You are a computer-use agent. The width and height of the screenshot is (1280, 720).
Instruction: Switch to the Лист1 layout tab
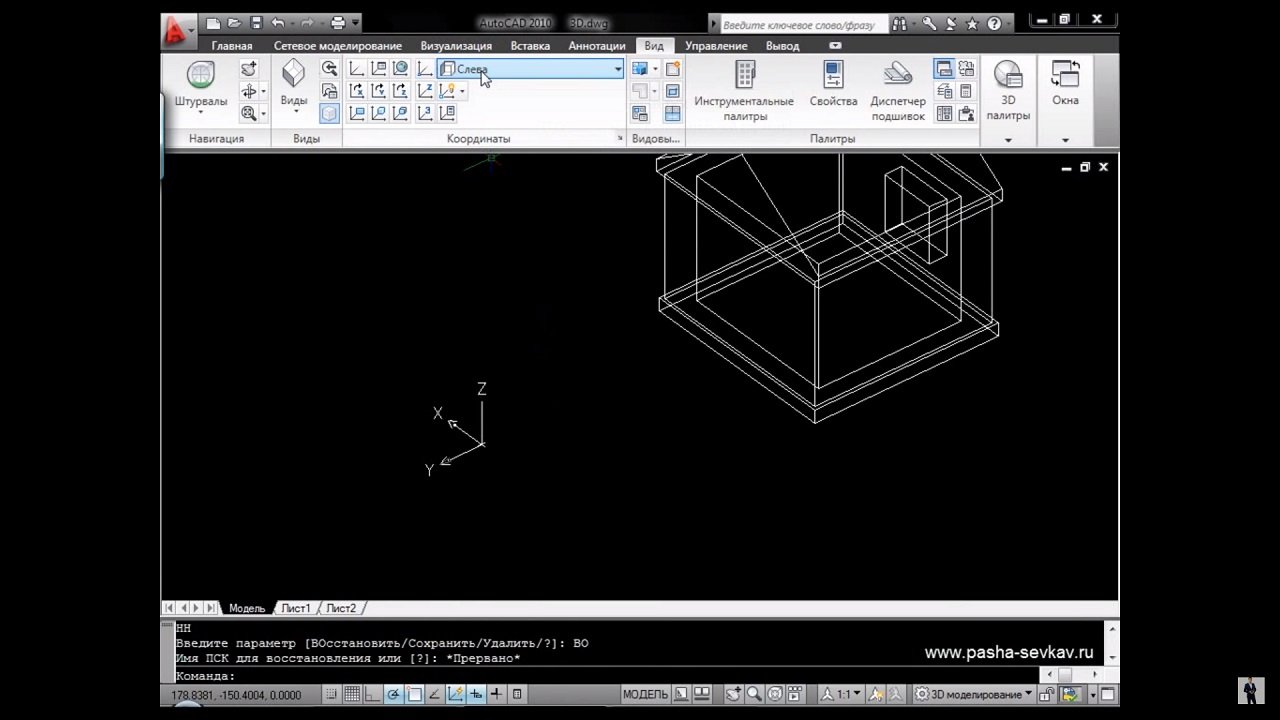click(295, 608)
